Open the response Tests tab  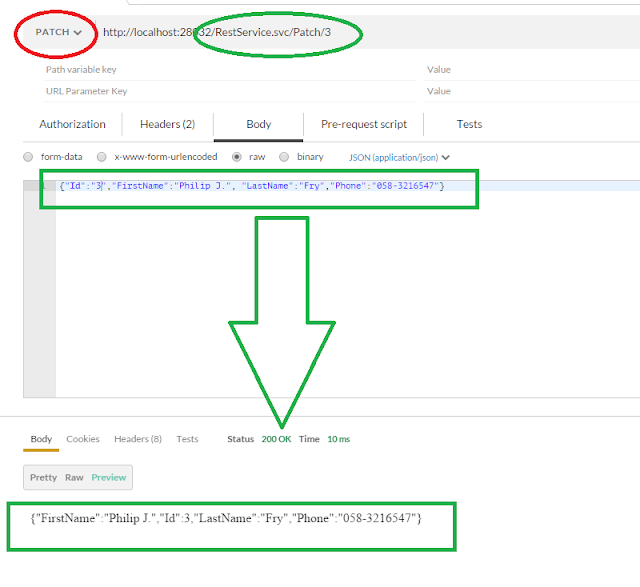click(187, 439)
